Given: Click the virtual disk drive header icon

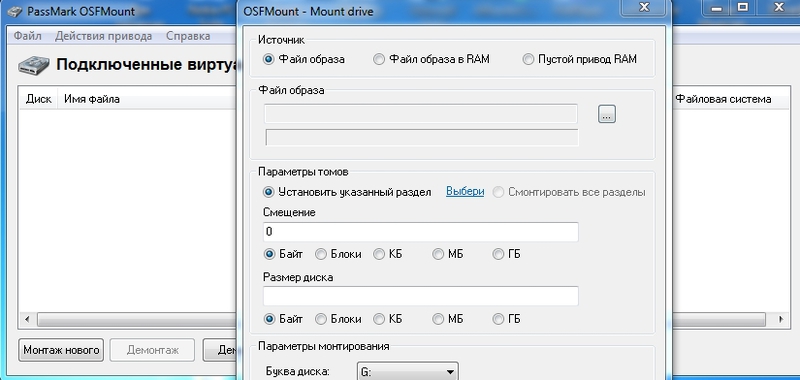Looking at the screenshot, I should pyautogui.click(x=34, y=66).
